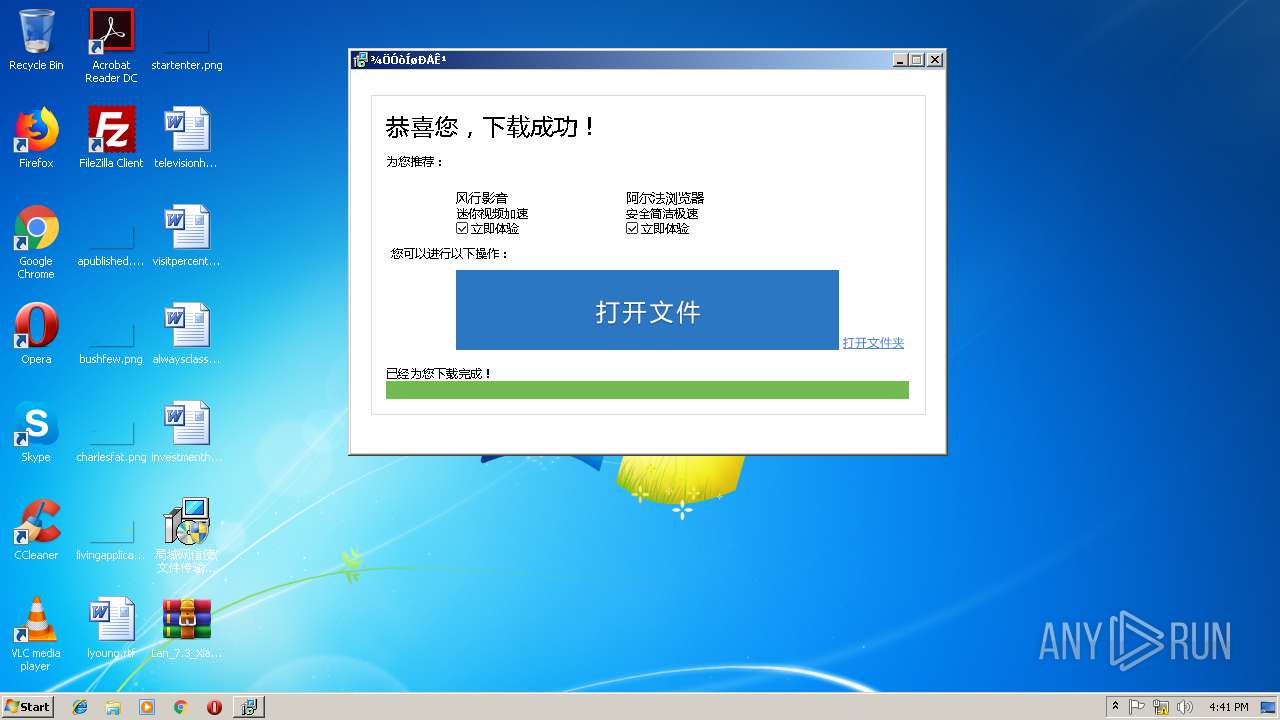Select visitpercent Word document
The height and width of the screenshot is (720, 1280).
point(187,237)
